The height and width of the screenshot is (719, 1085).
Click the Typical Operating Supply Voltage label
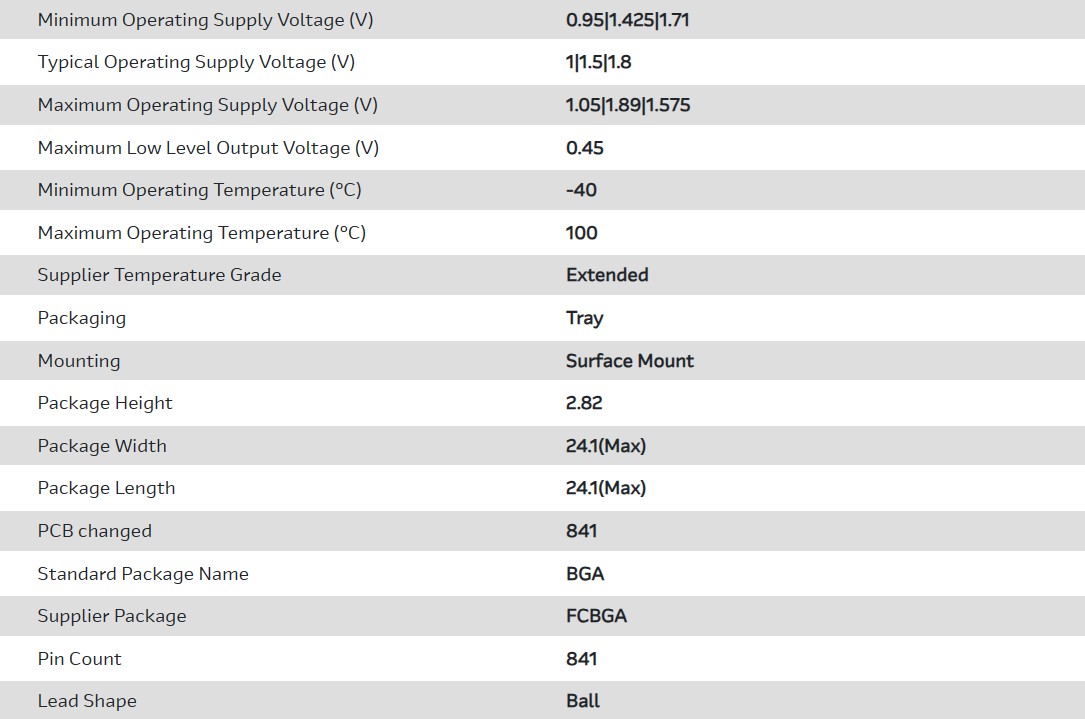point(196,62)
